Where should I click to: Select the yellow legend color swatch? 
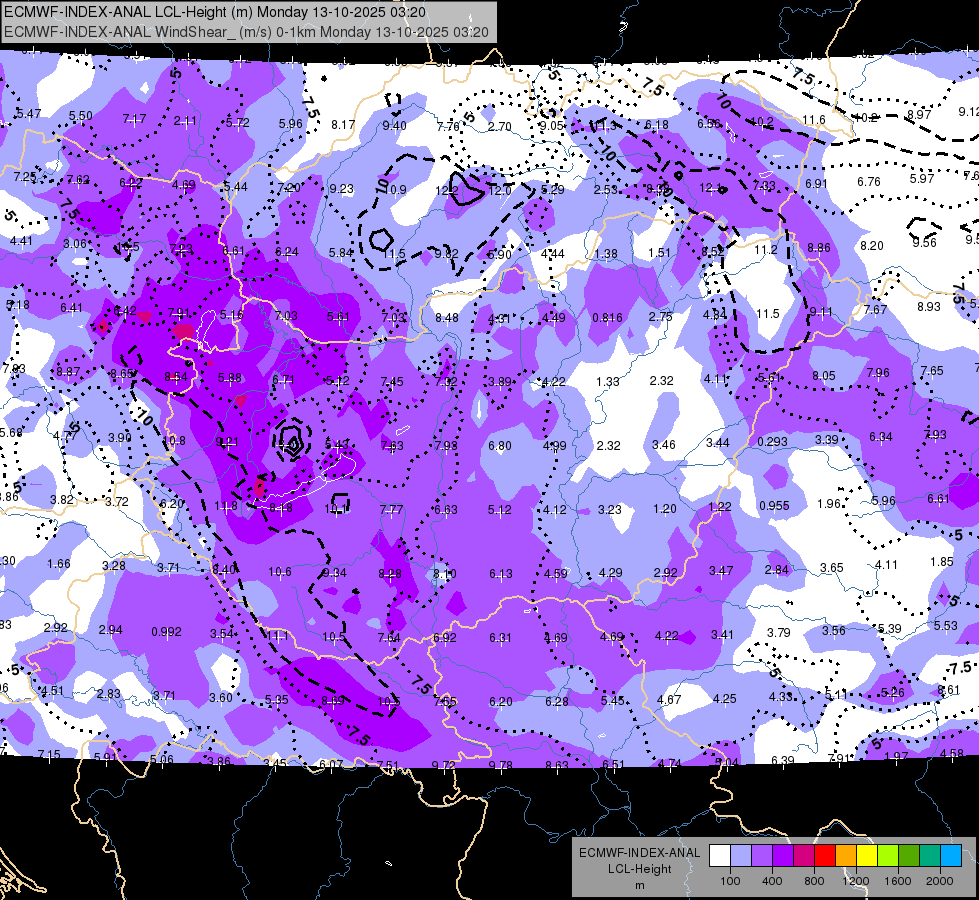(867, 856)
